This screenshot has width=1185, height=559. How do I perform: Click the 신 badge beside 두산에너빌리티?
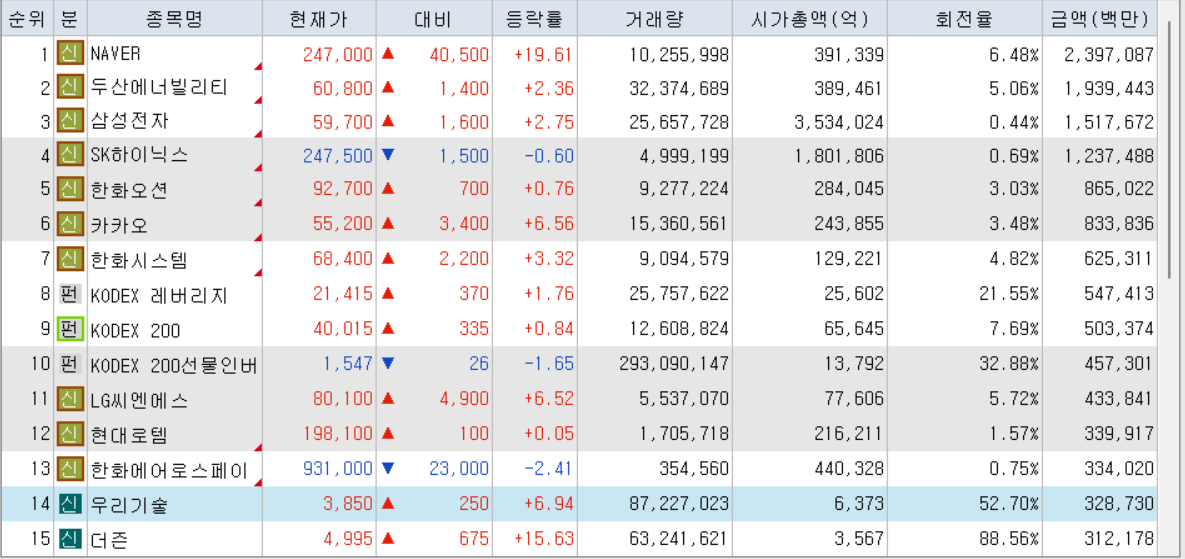pos(70,88)
